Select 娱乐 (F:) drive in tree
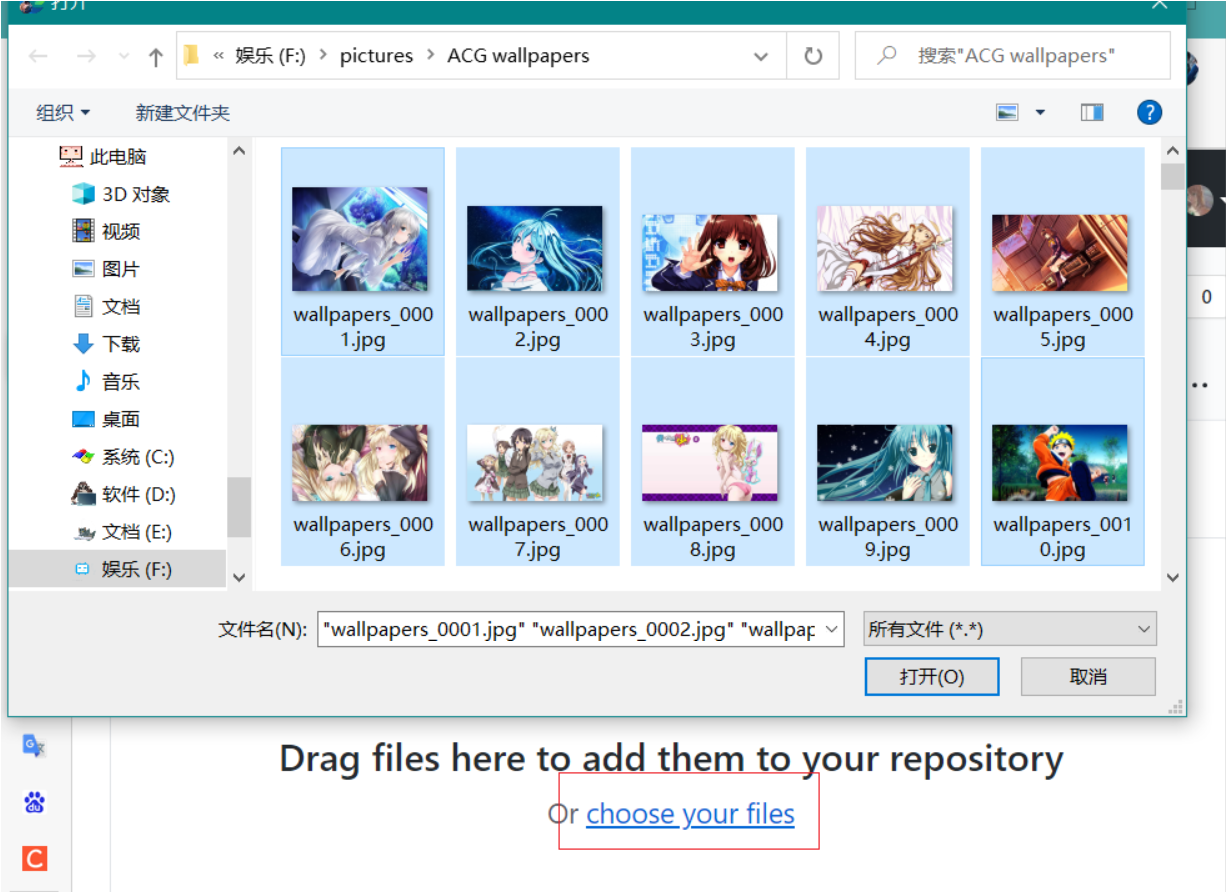Viewport: 1226px width, 892px height. [122, 569]
